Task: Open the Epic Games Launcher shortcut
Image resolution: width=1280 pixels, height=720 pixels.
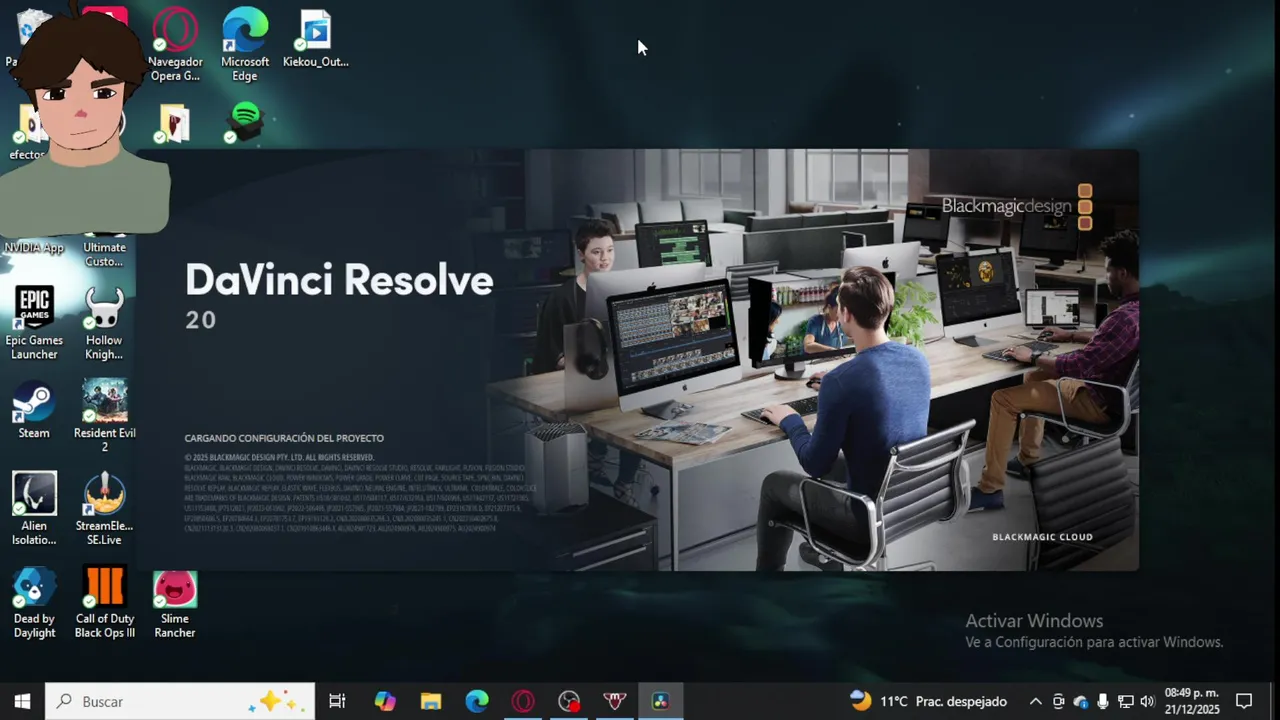Action: [x=34, y=323]
